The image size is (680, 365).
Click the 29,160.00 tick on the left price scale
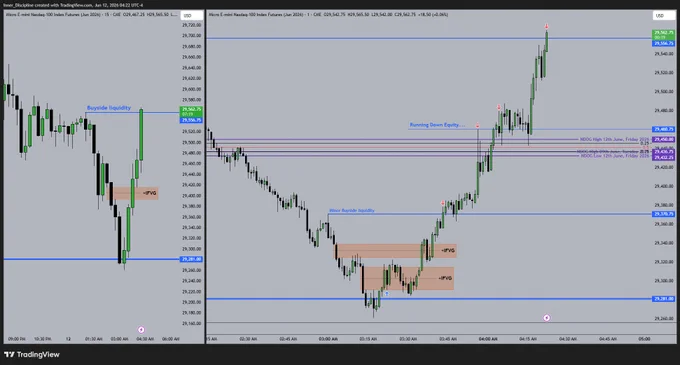tap(192, 323)
